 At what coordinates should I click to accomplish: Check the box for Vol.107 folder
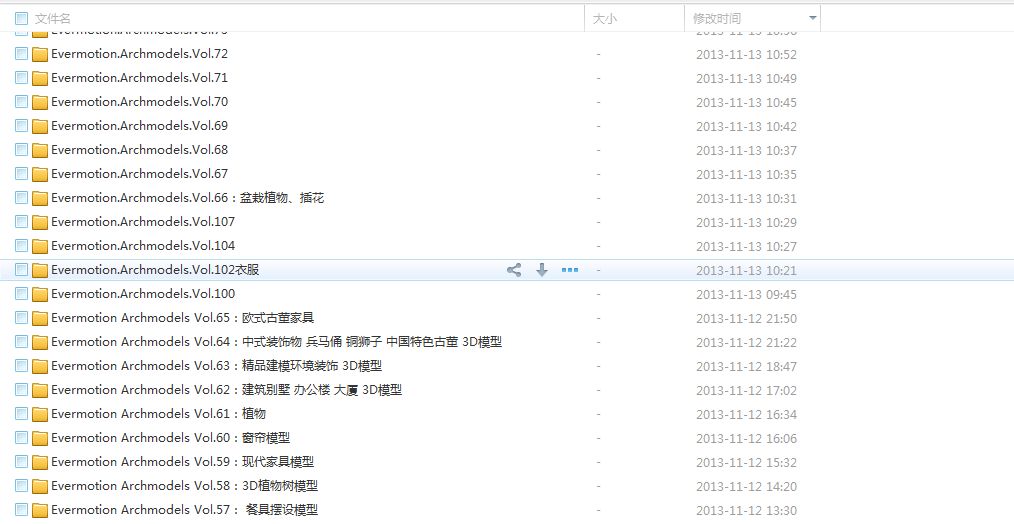(21, 221)
